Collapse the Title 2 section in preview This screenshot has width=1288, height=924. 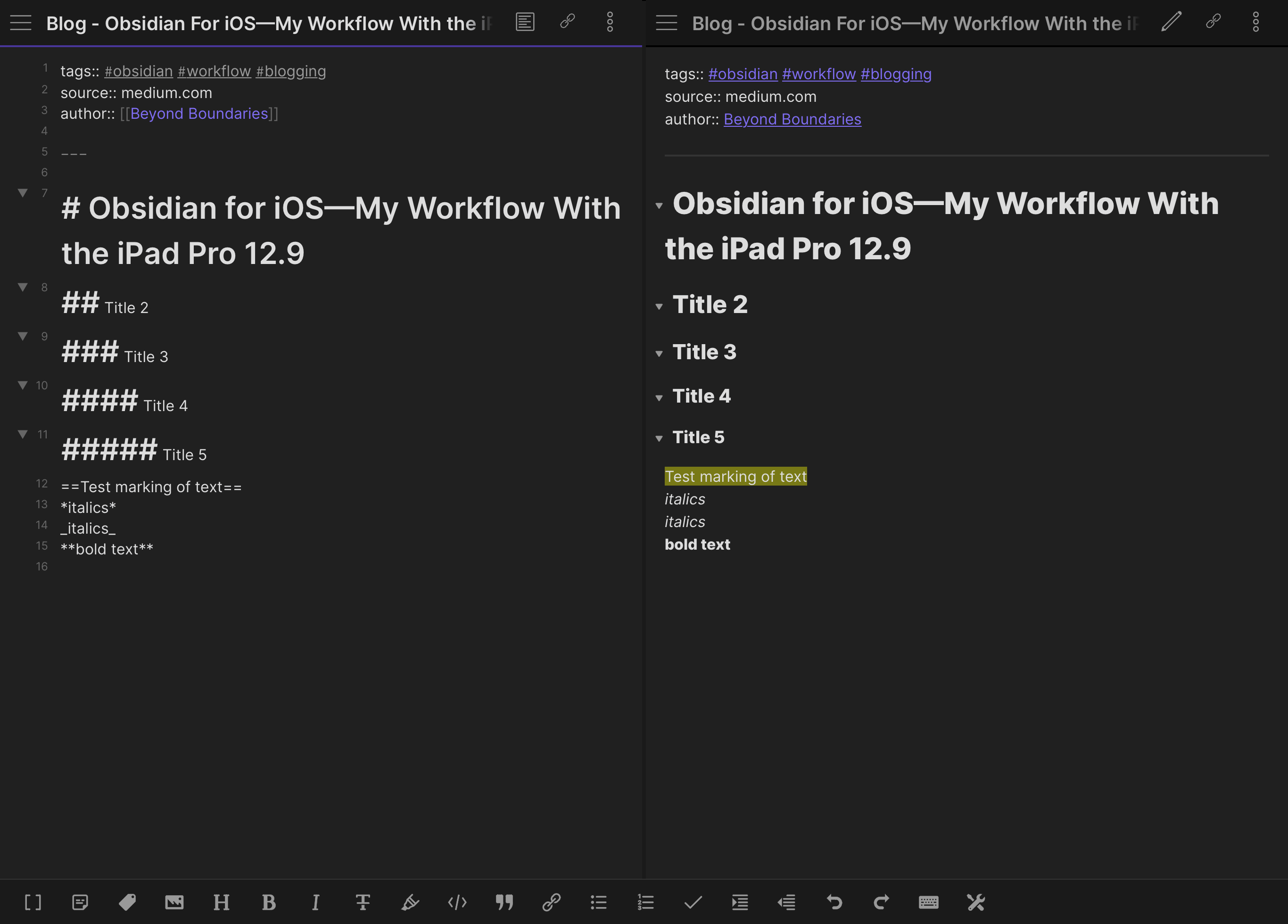coord(659,306)
